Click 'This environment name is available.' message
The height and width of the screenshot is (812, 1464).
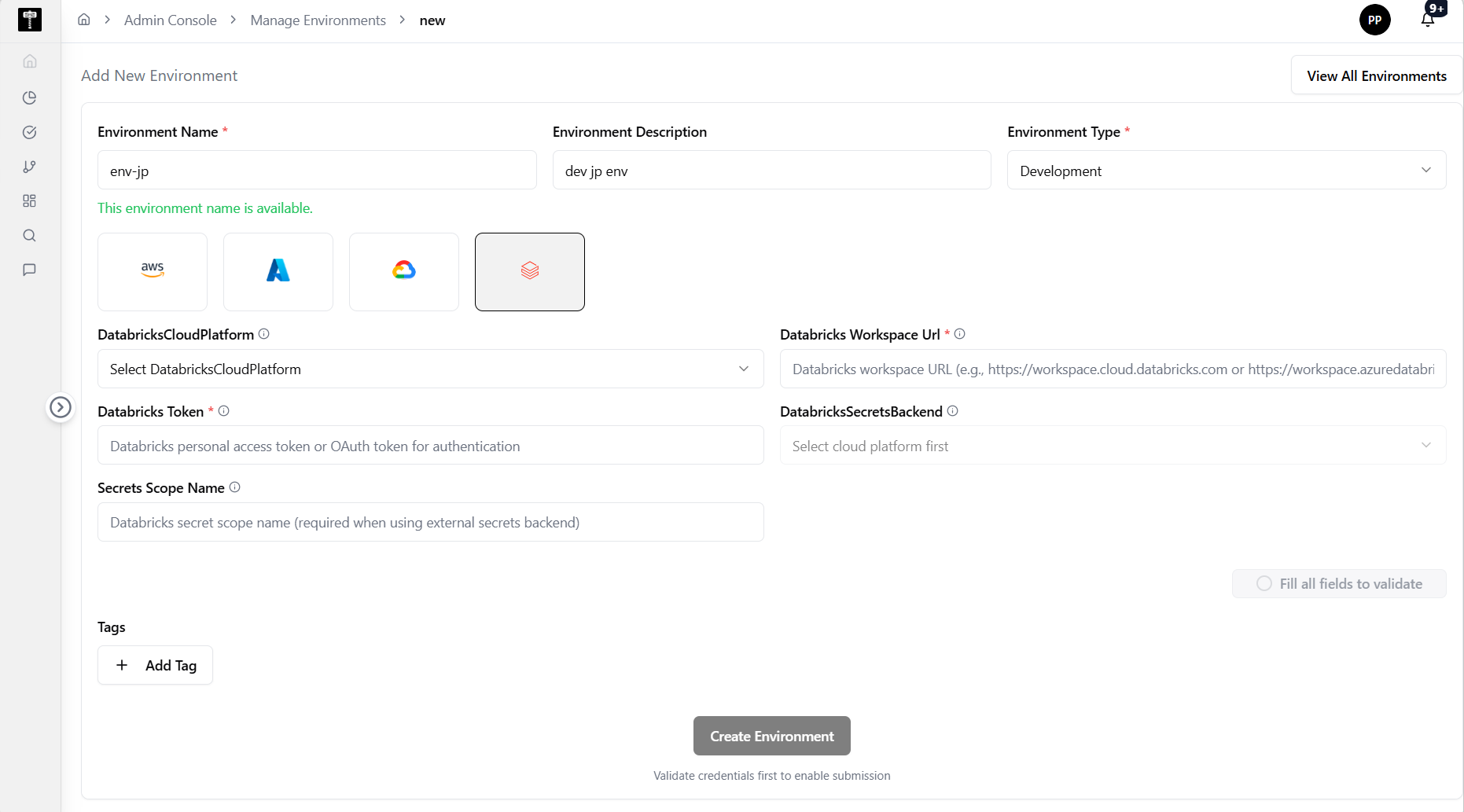205,208
